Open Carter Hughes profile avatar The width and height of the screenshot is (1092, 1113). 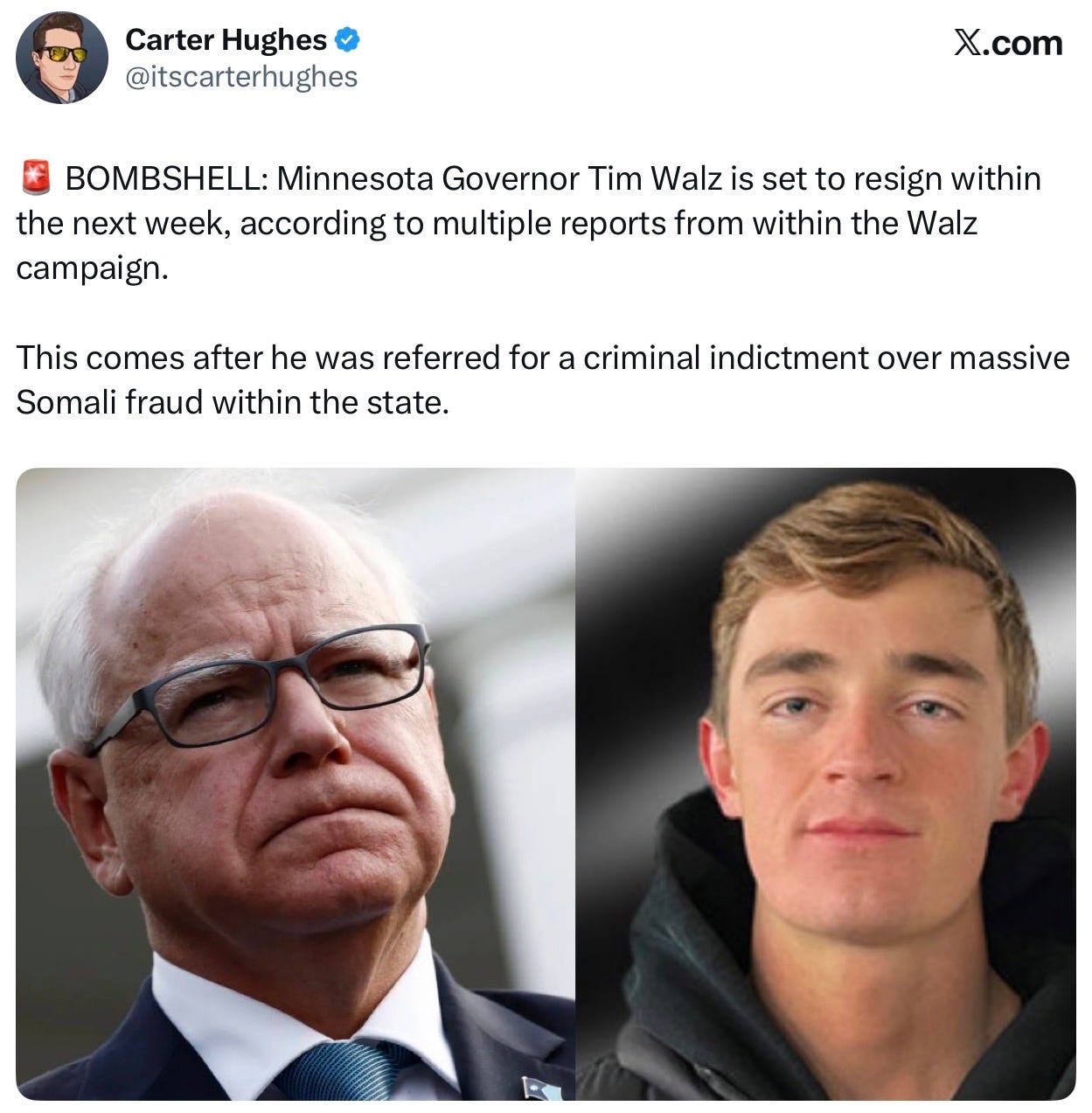(61, 58)
